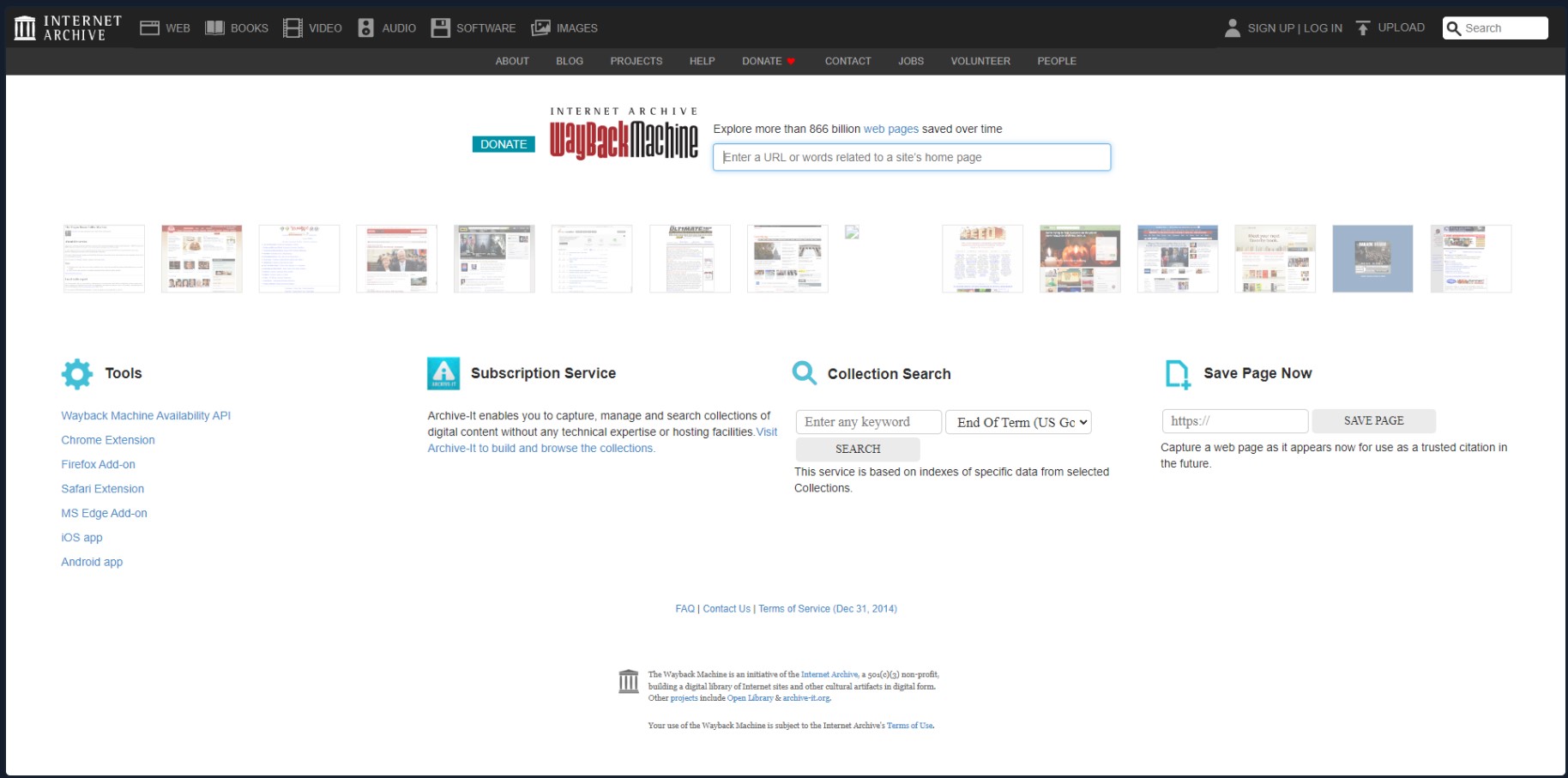The height and width of the screenshot is (778, 1568).
Task: Open the Projects menu item
Action: (636, 61)
